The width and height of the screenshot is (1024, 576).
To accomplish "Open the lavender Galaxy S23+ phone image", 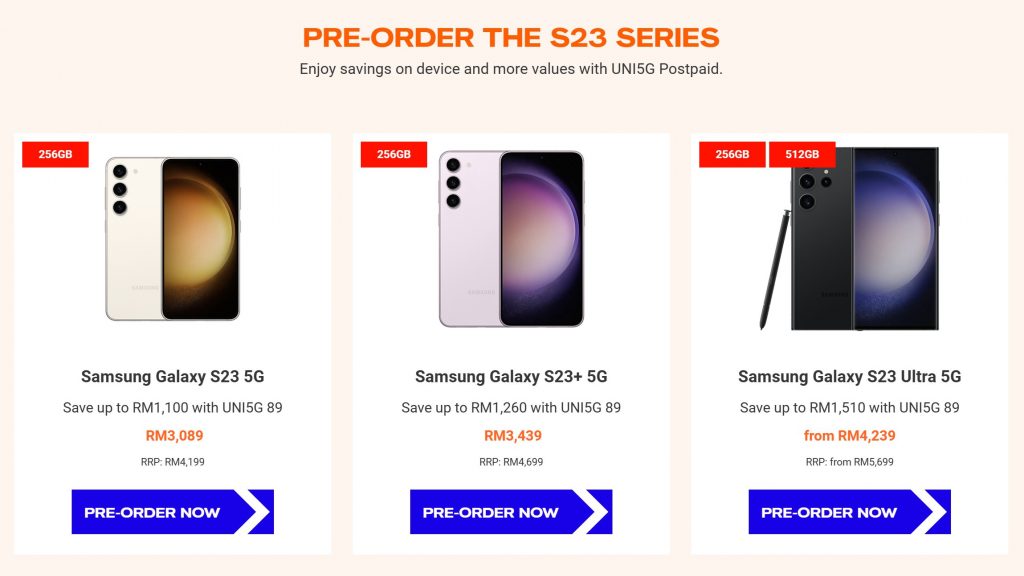I will [511, 239].
